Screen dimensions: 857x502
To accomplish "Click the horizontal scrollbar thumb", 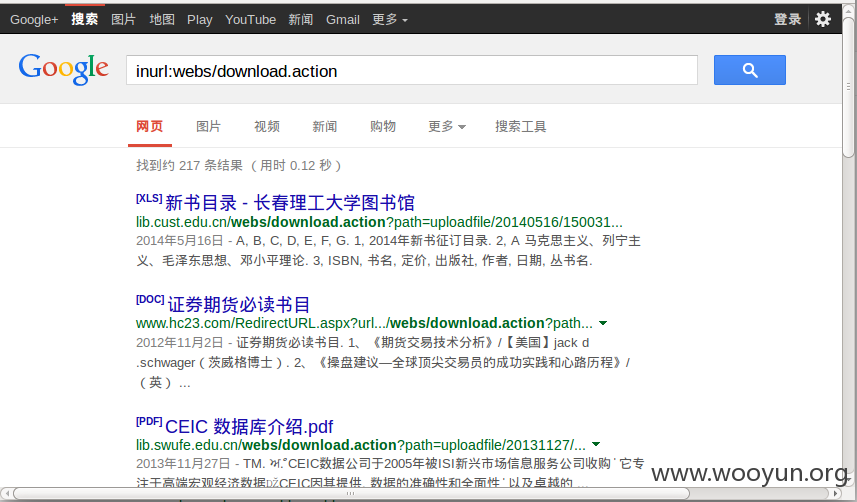I will coord(351,493).
